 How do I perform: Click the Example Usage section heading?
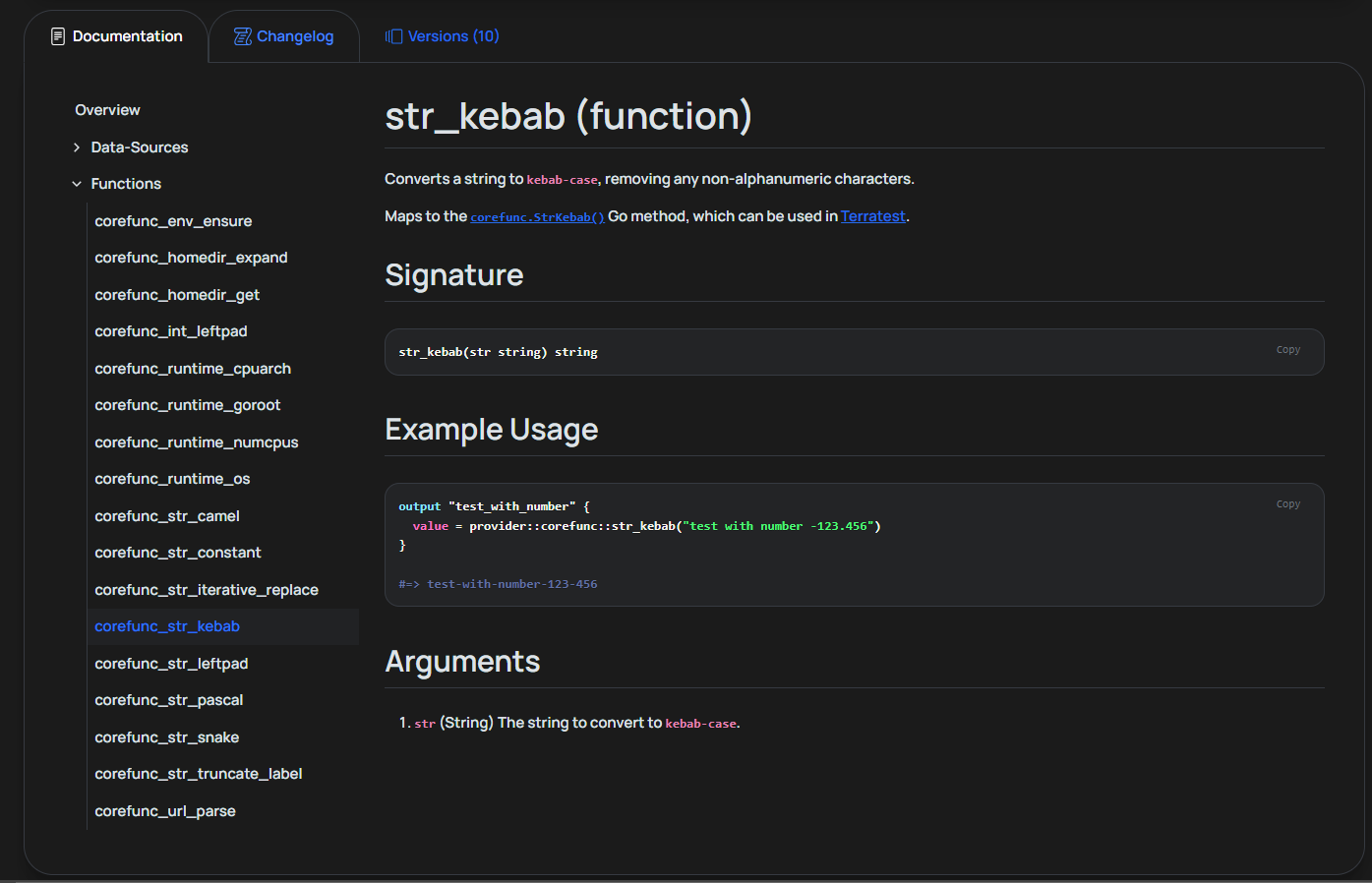[x=492, y=430]
